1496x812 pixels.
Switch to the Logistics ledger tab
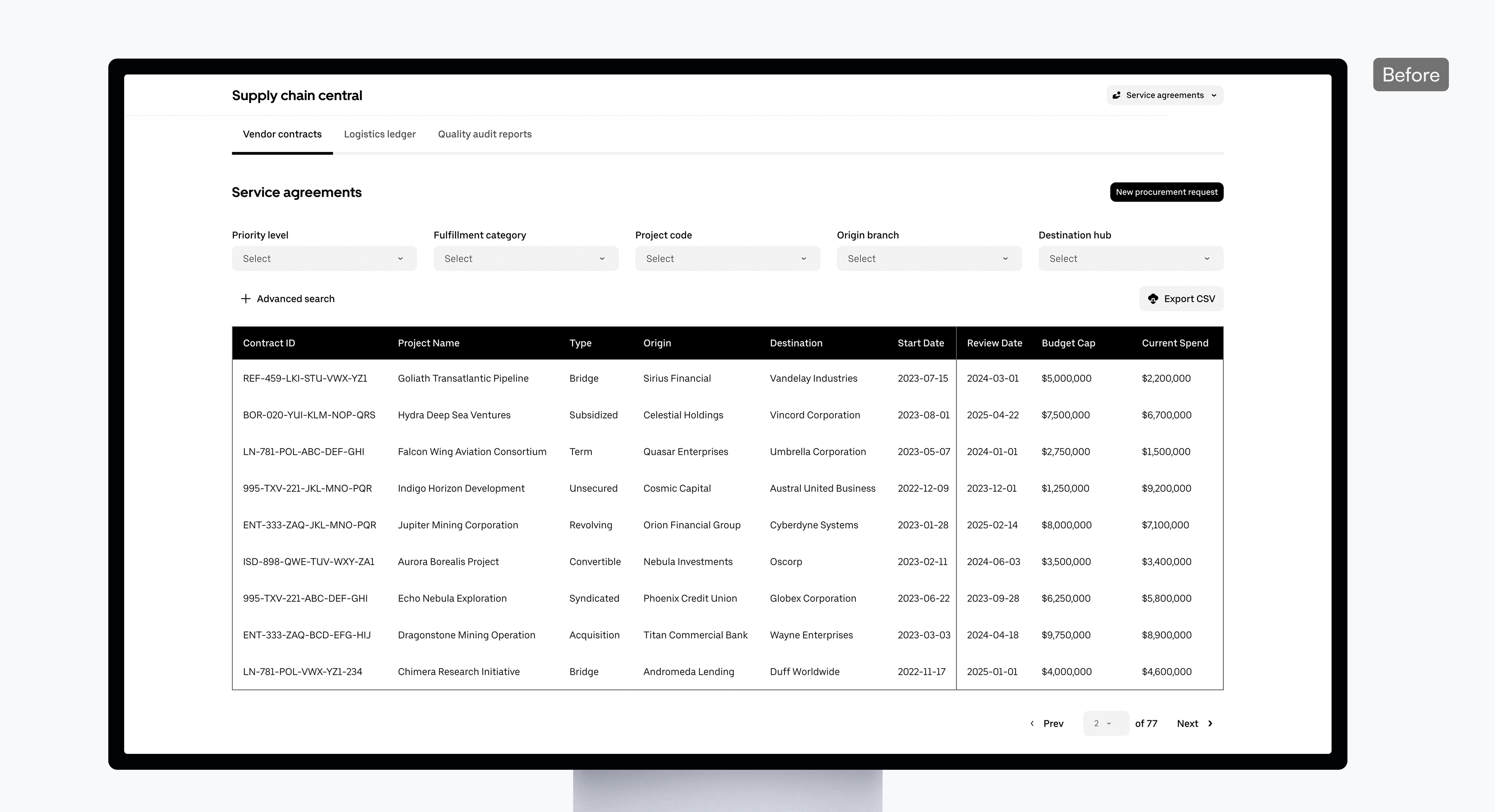[380, 134]
